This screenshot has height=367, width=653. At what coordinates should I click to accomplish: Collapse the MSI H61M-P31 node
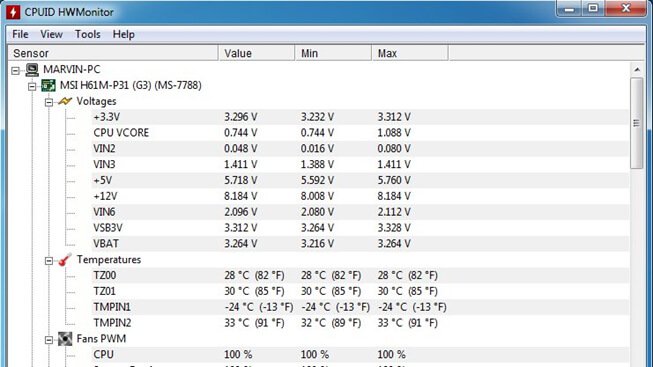click(32, 86)
